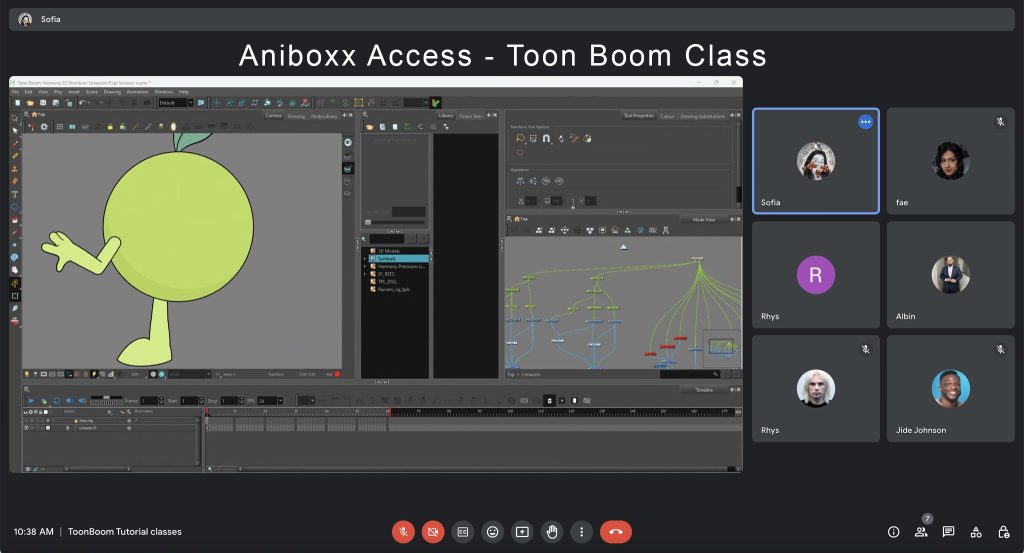Click the Undo arrow icon
Viewport: 1024px width, 553px height.
point(82,103)
